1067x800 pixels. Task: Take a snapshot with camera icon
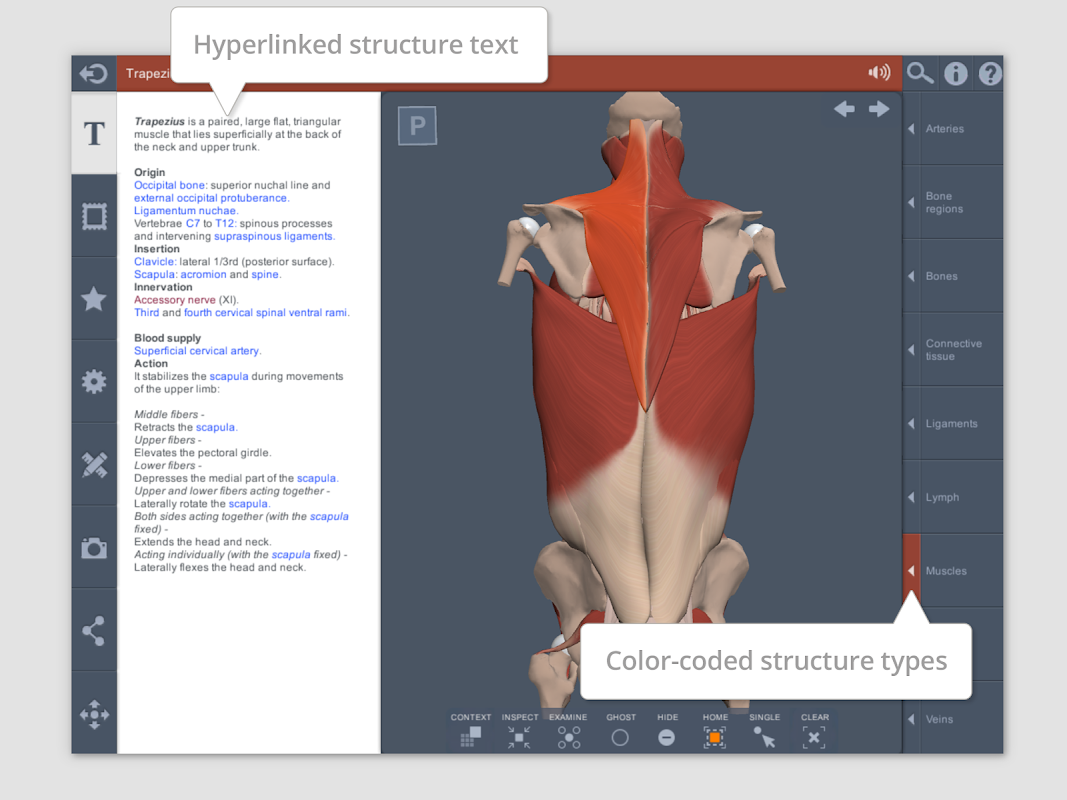[94, 548]
